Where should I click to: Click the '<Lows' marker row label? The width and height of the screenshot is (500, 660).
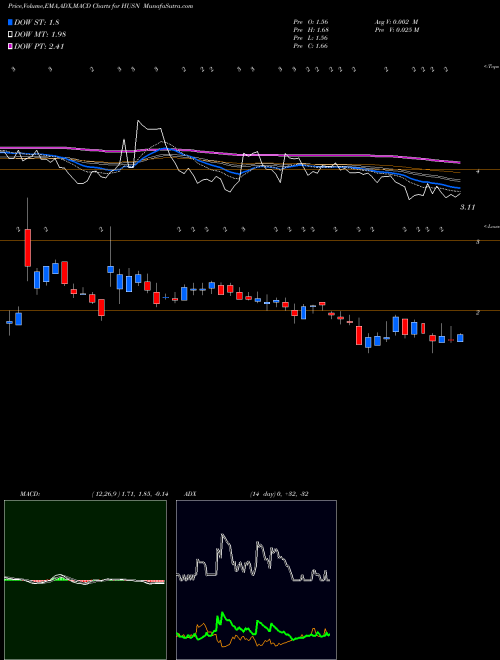point(491,226)
